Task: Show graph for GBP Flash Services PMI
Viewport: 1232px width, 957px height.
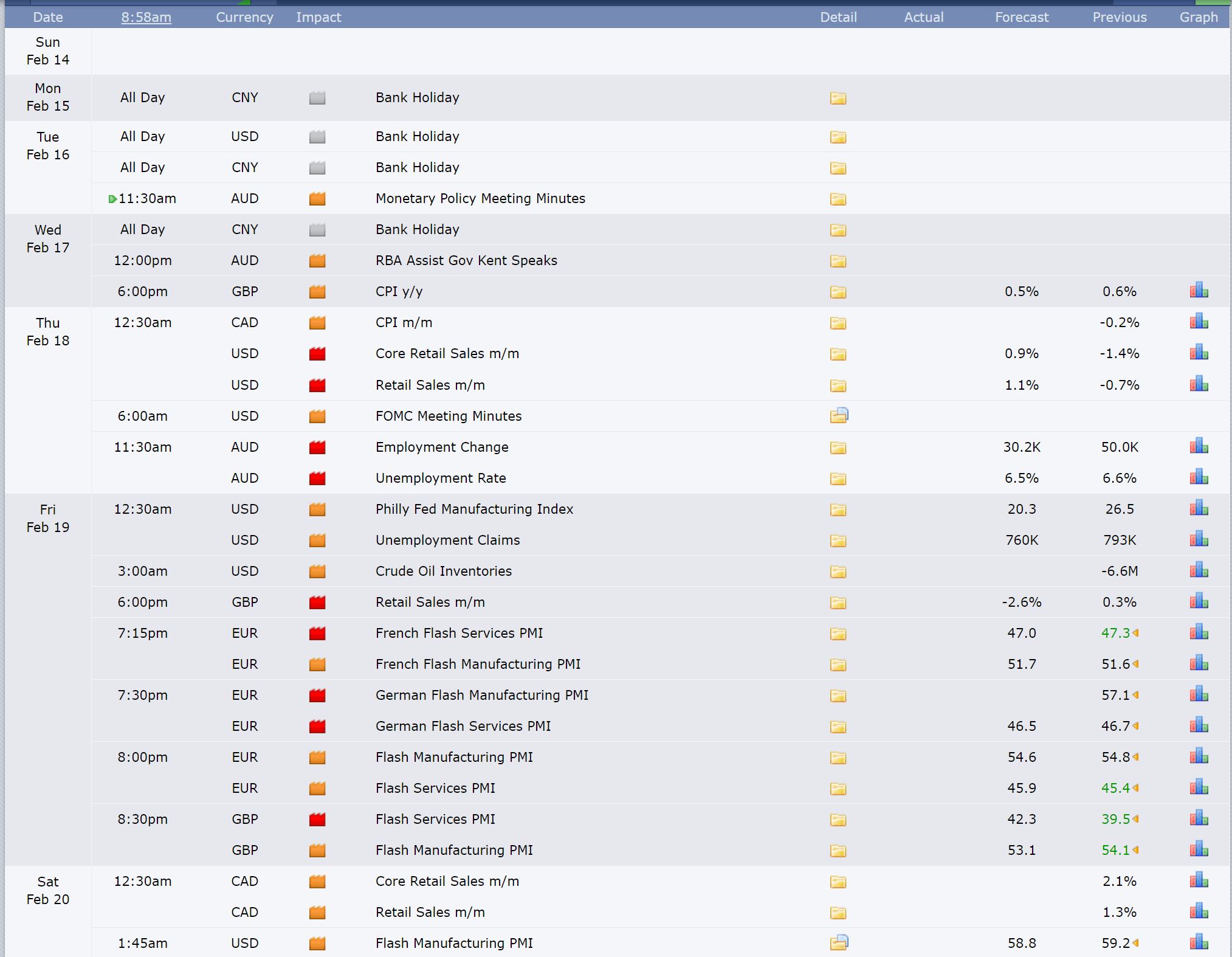Action: tap(1199, 818)
